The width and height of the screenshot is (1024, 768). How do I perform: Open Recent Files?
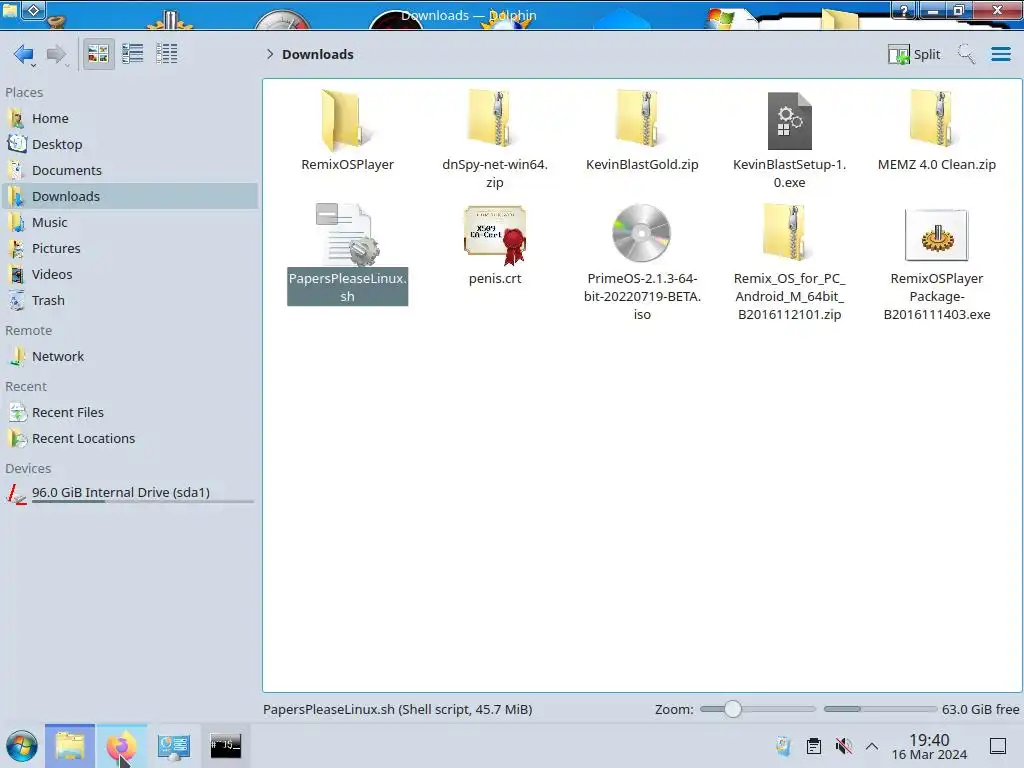coord(130,413)
